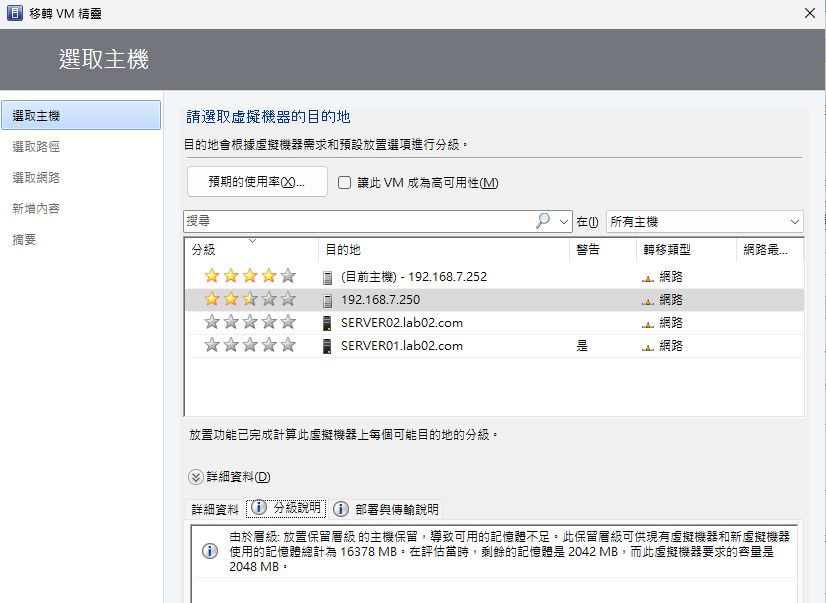Open the search options dropdown arrow
The height and width of the screenshot is (603, 826).
click(x=563, y=221)
